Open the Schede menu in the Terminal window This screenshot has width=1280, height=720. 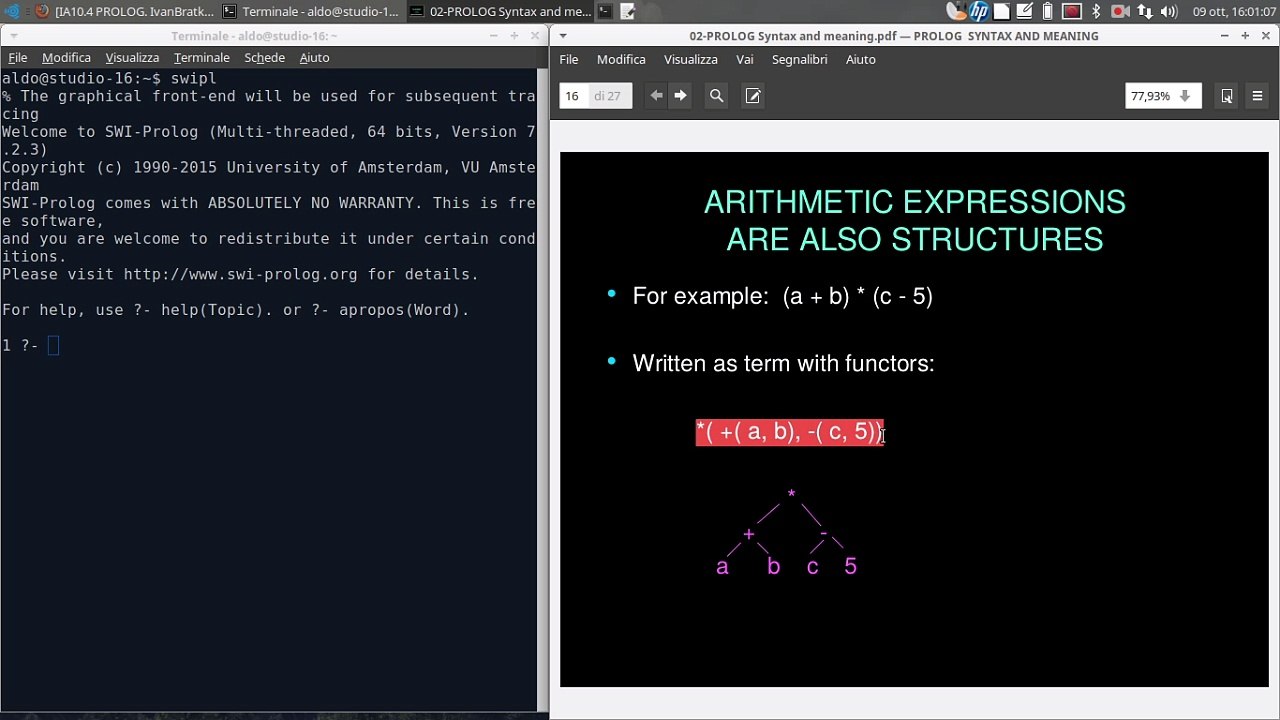(x=264, y=57)
